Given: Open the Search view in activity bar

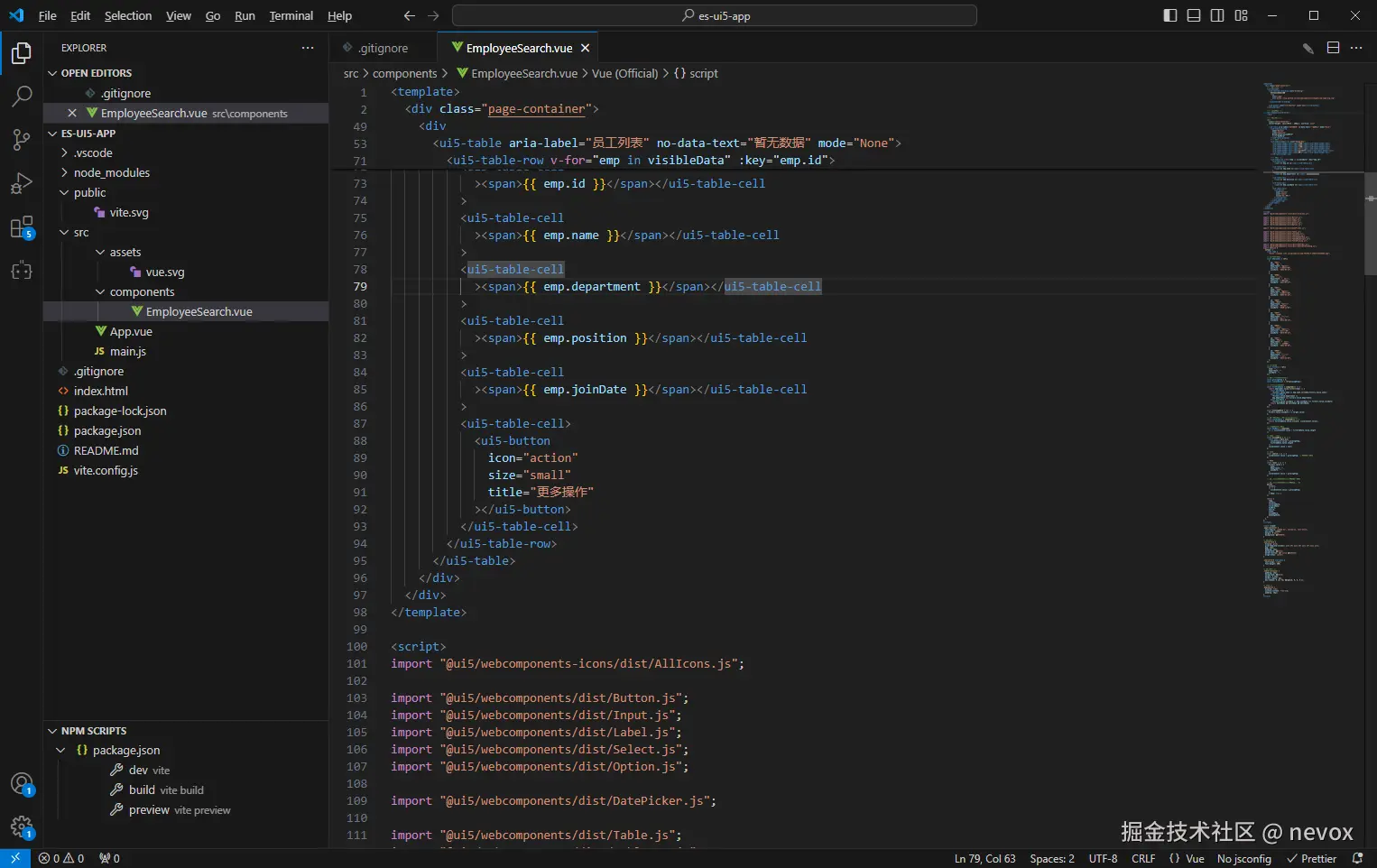Looking at the screenshot, I should pos(22,96).
